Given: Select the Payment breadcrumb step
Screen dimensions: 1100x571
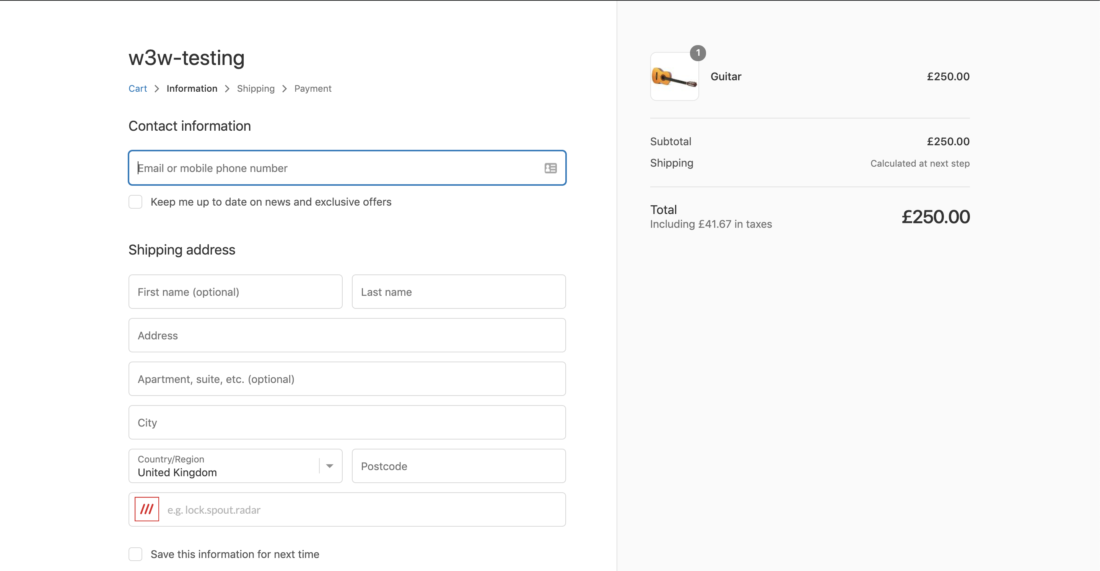Looking at the screenshot, I should click(x=313, y=88).
